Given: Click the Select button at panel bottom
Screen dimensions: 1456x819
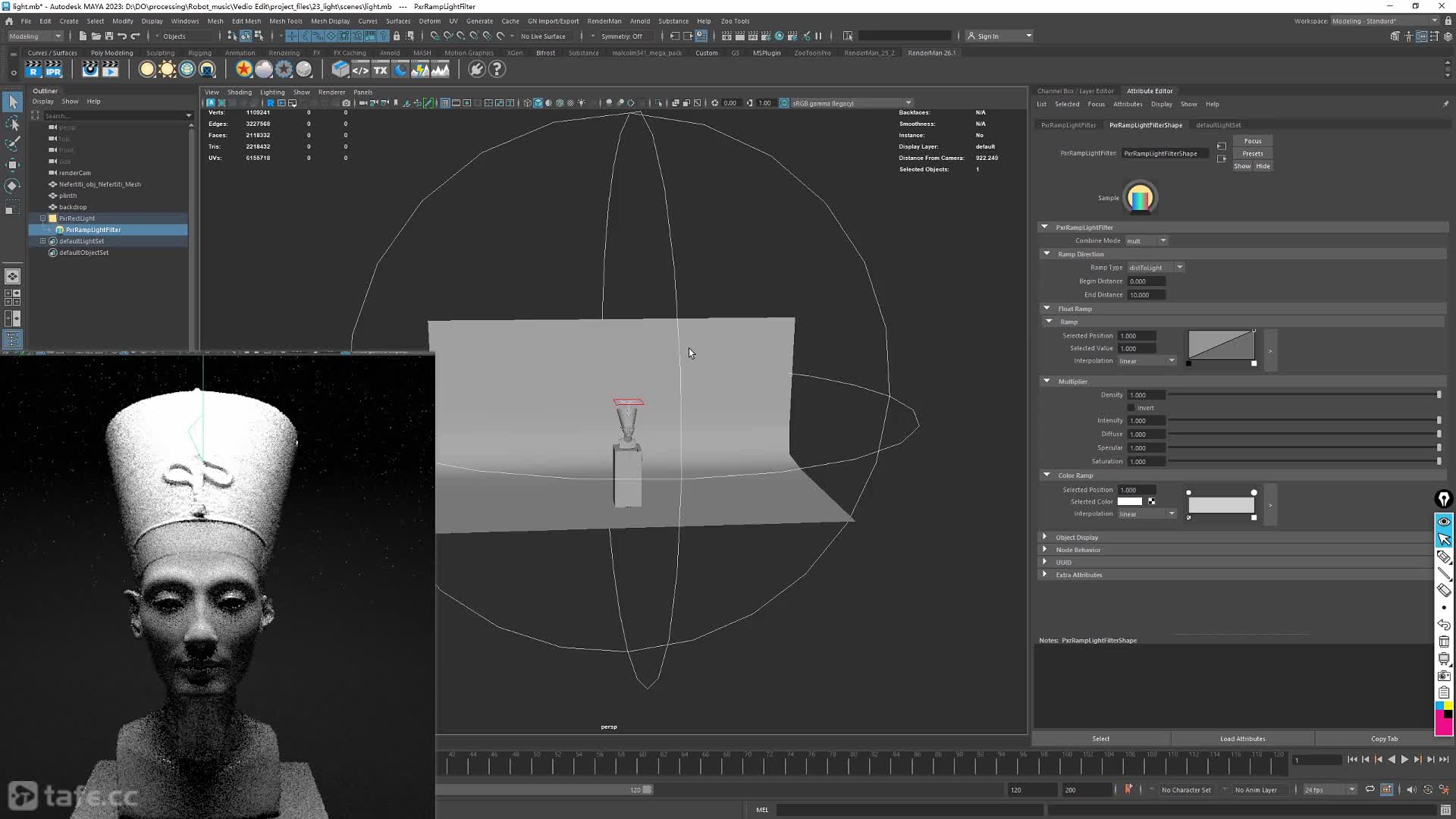Looking at the screenshot, I should point(1100,739).
